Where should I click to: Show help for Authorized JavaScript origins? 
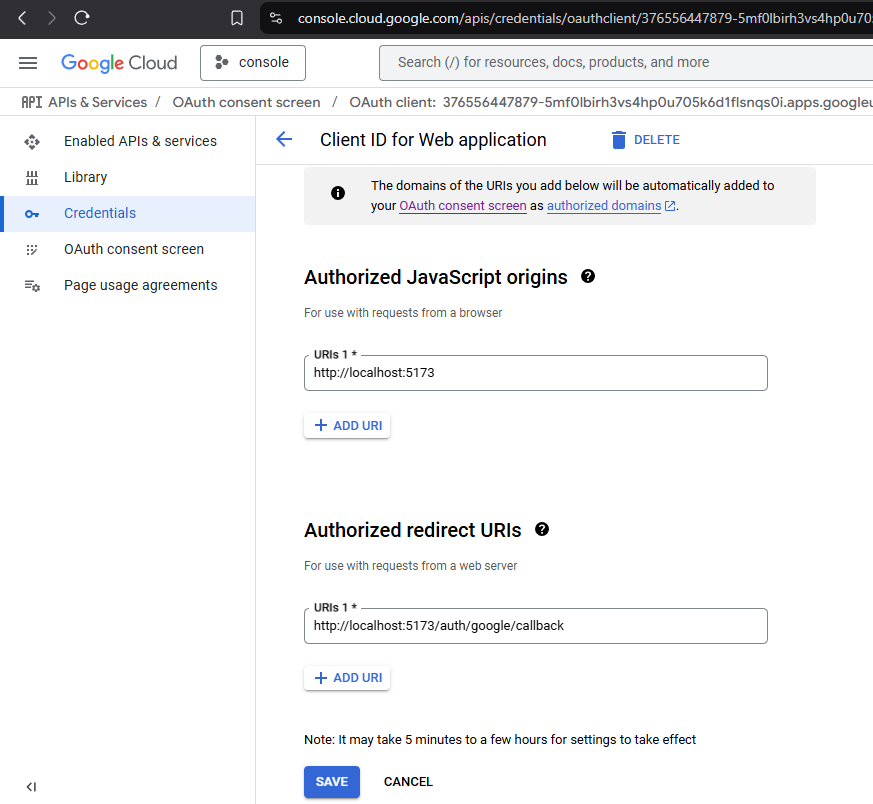coord(588,276)
